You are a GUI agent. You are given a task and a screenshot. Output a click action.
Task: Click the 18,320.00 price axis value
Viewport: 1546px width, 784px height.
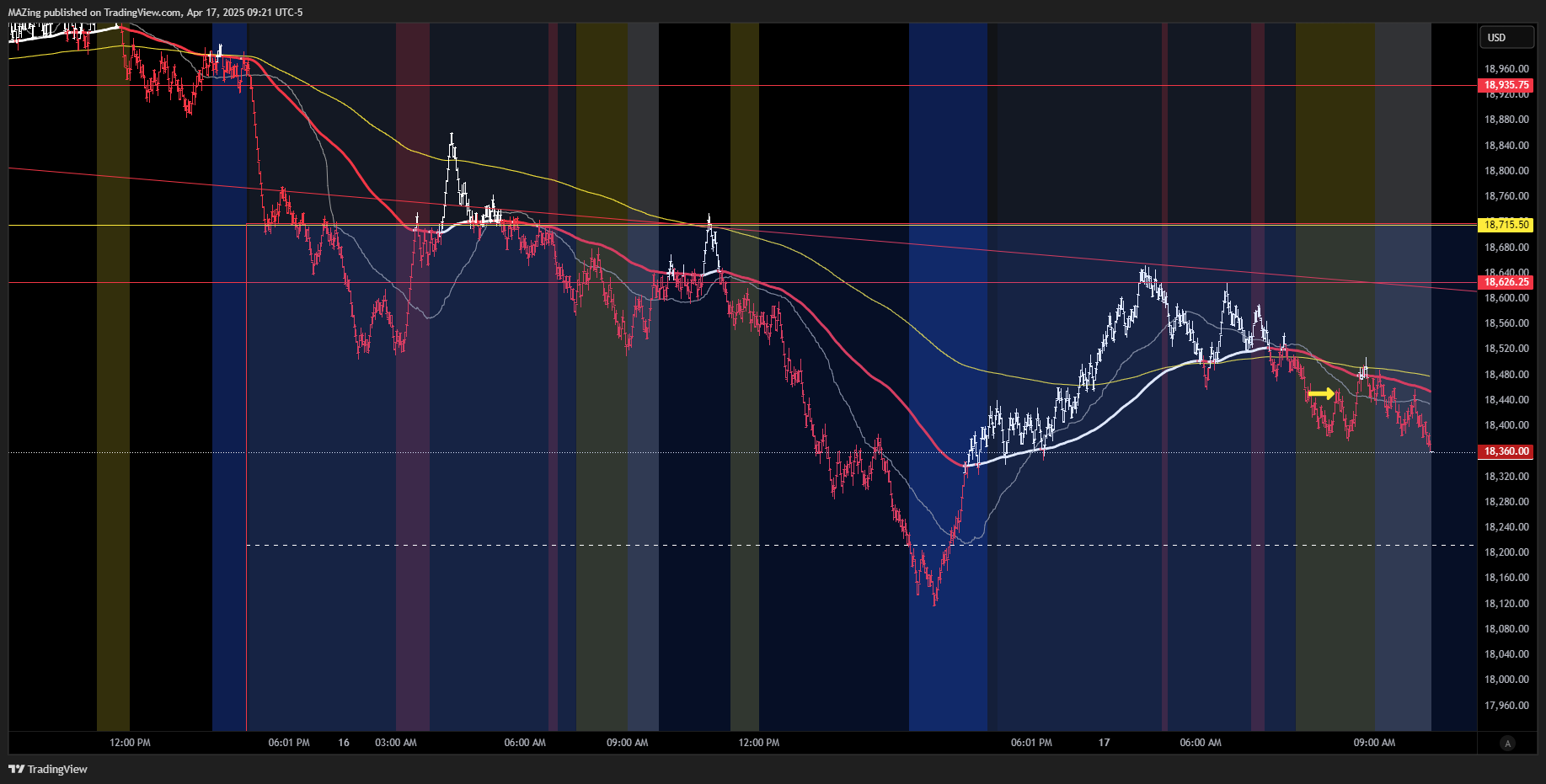click(x=1506, y=477)
